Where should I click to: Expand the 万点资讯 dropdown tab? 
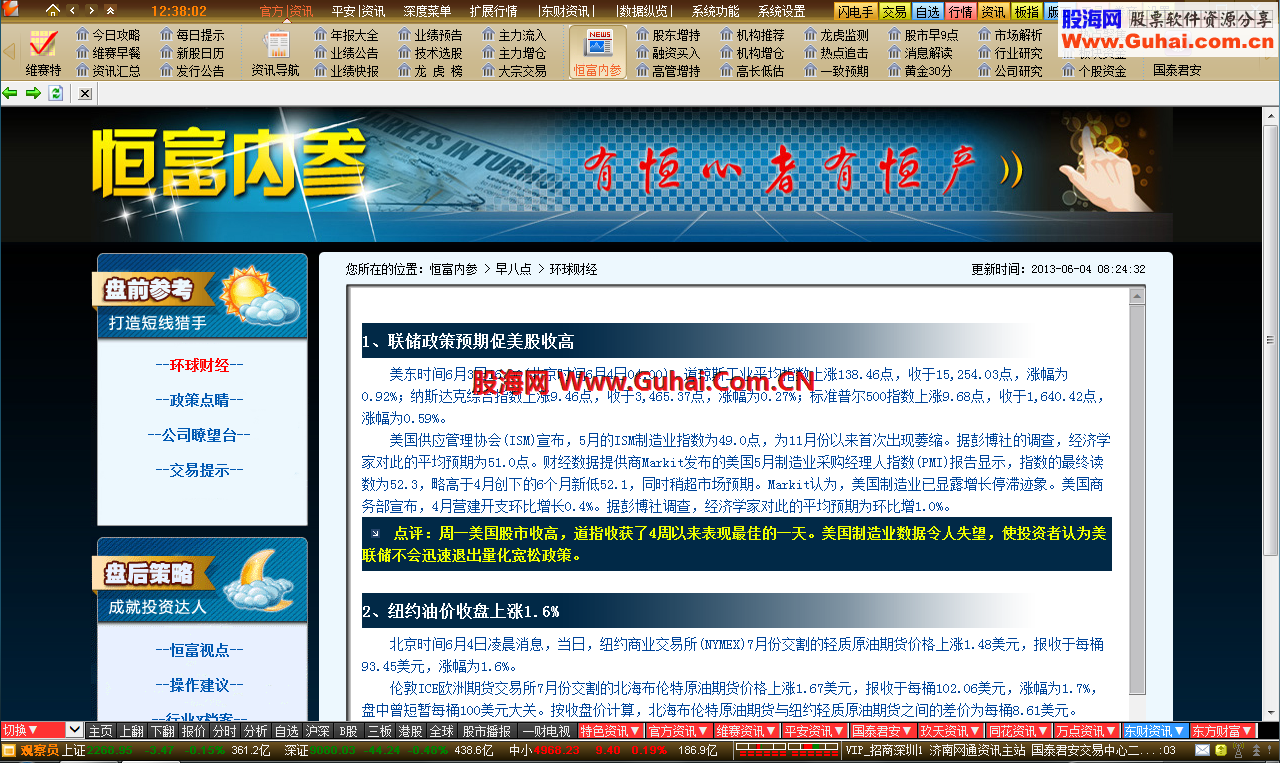click(x=1087, y=731)
